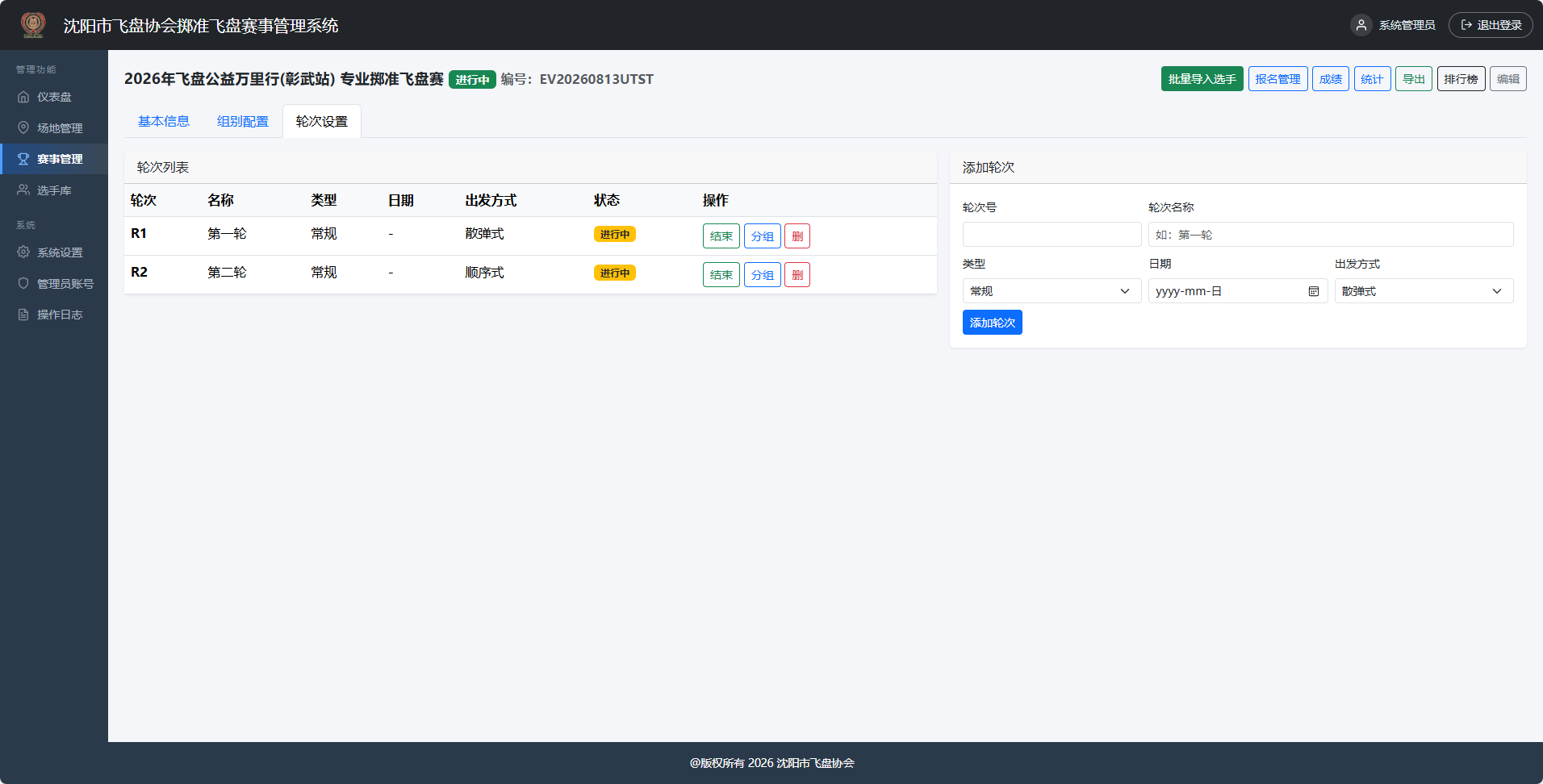Click the 进行中 status badge in R1 row
This screenshot has height=784, width=1543.
tap(615, 234)
